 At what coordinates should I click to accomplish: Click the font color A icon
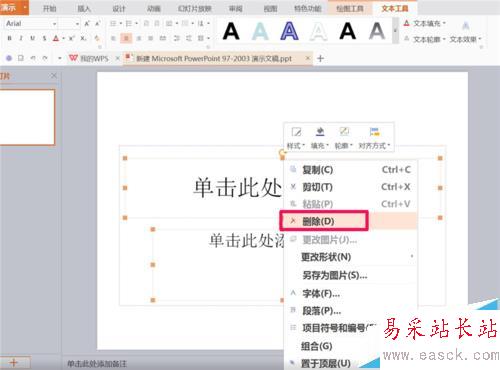pyautogui.click(x=56, y=38)
